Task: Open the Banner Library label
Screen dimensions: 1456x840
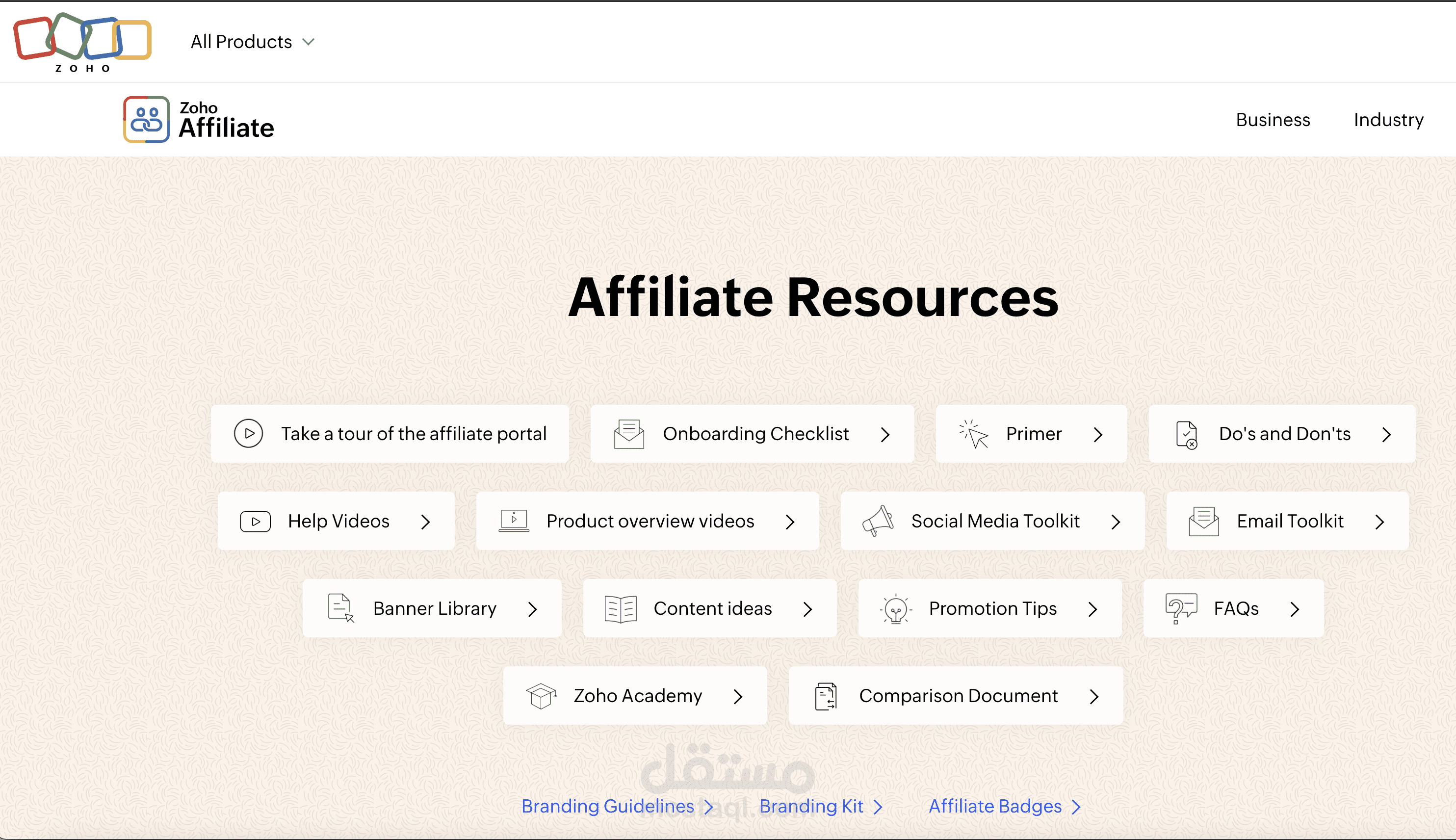Action: (435, 608)
